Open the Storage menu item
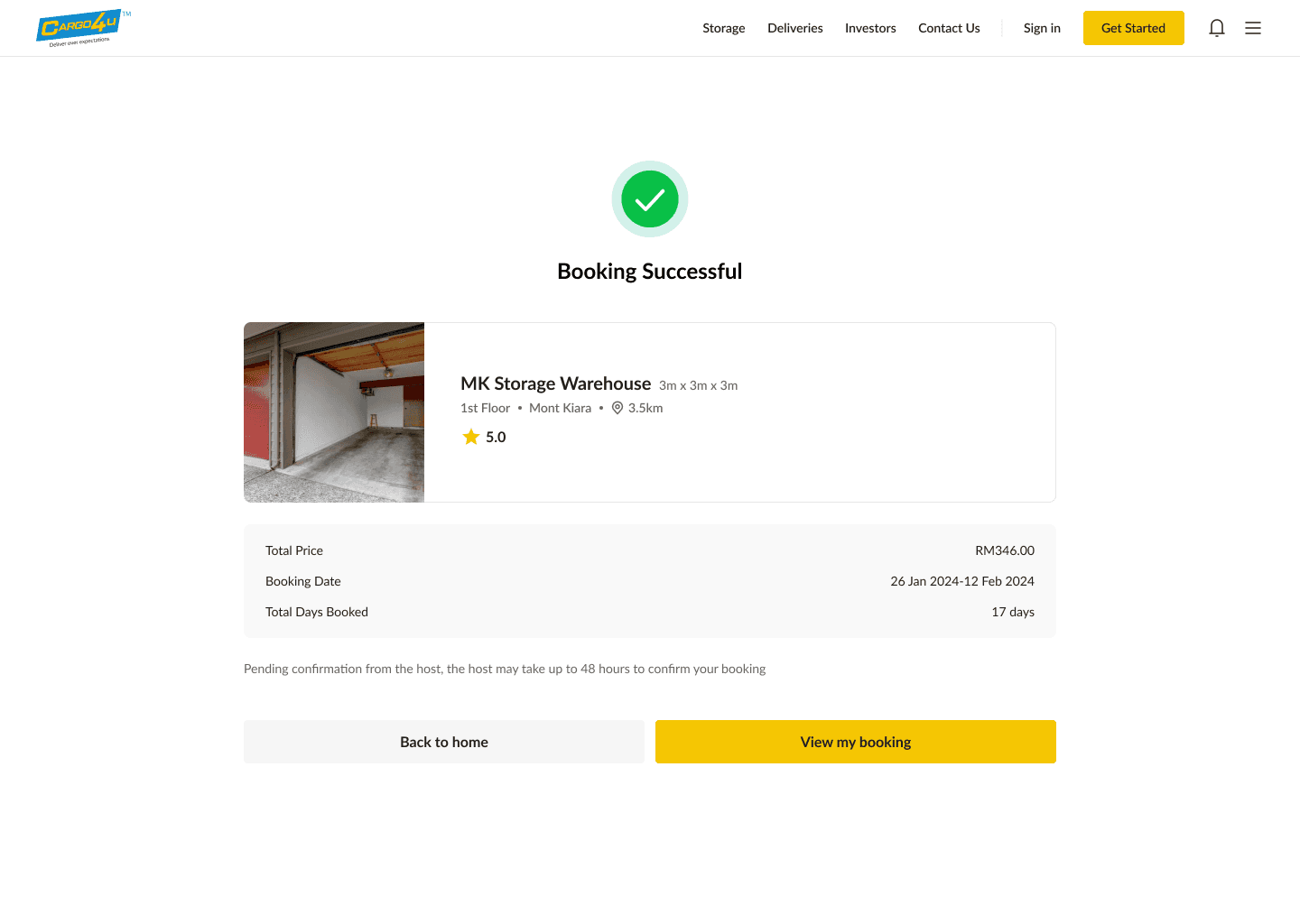This screenshot has width=1300, height=924. (x=724, y=28)
